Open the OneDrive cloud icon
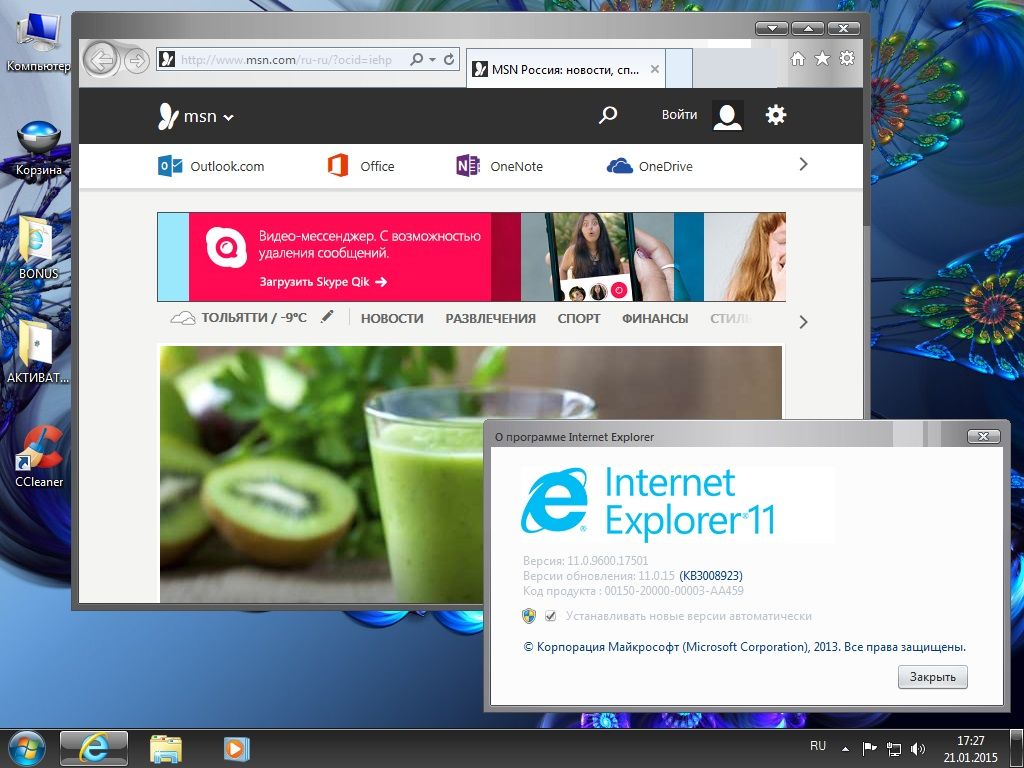This screenshot has width=1024, height=768. (x=619, y=166)
